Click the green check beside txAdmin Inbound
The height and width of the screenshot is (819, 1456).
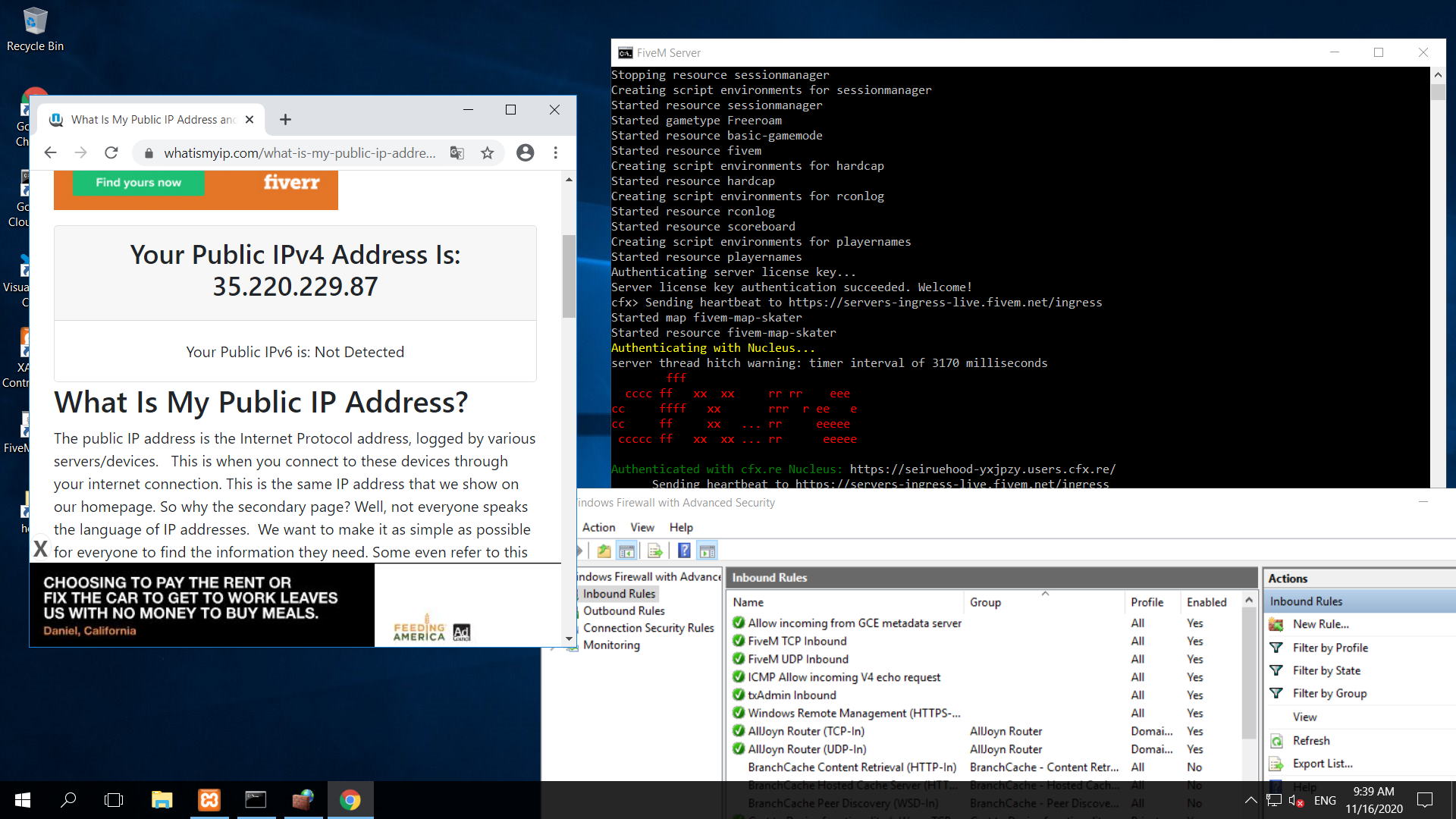tap(739, 695)
